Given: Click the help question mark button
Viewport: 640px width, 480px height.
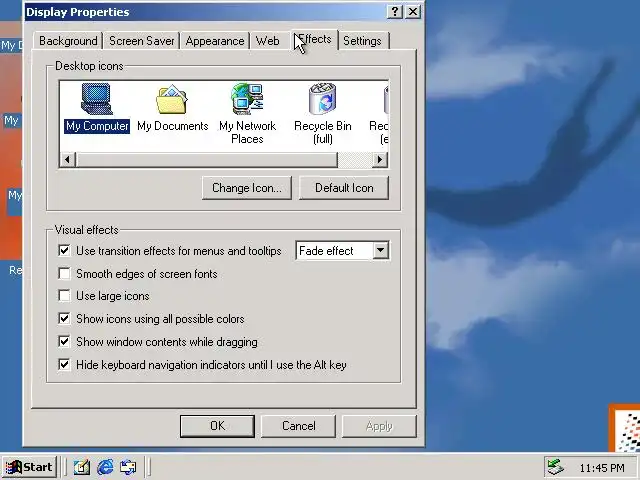Looking at the screenshot, I should [394, 11].
